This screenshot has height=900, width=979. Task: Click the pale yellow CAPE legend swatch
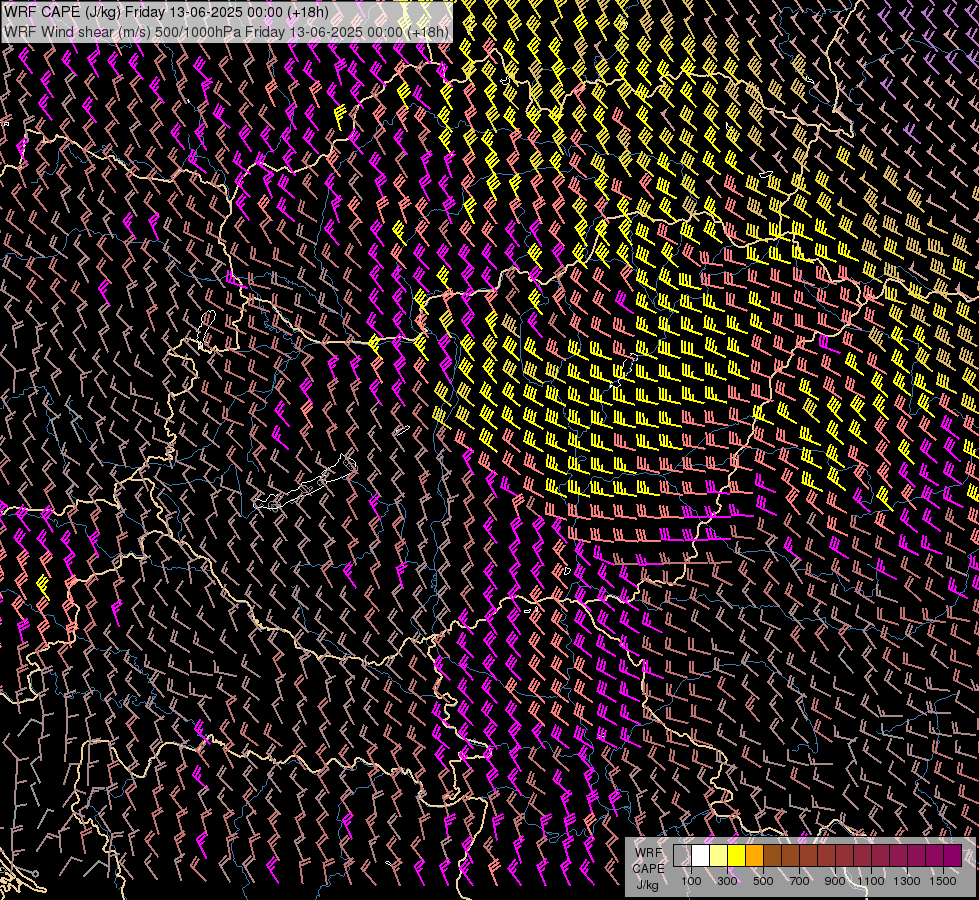tap(719, 856)
